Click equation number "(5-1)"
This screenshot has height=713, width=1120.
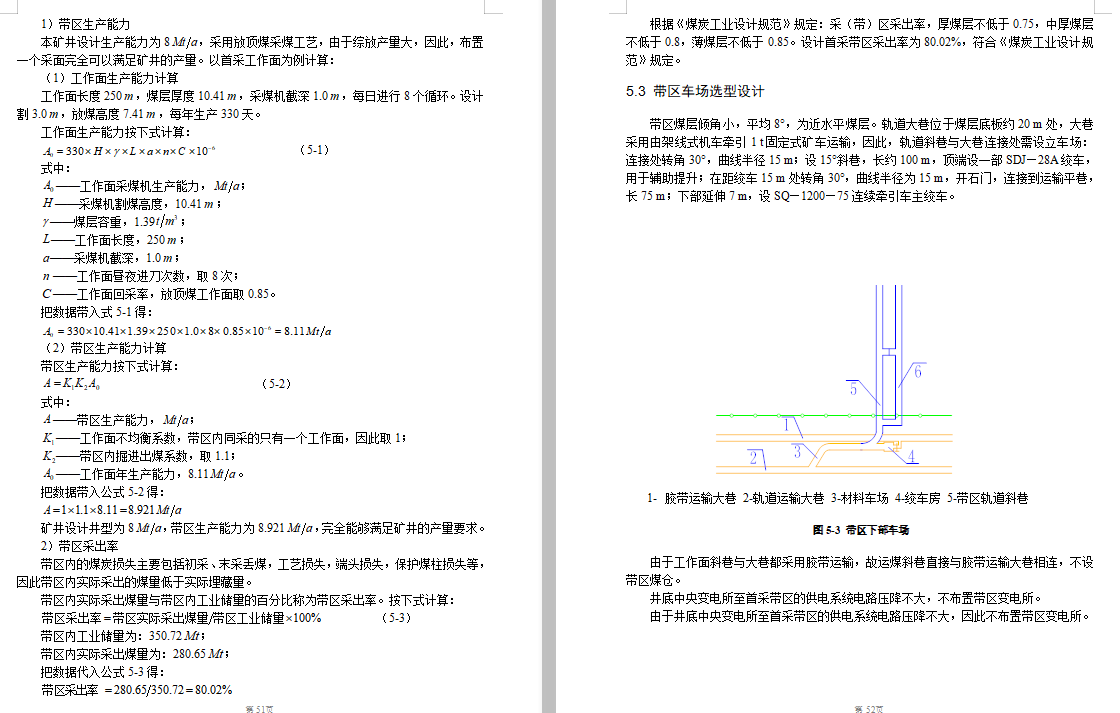[x=314, y=150]
